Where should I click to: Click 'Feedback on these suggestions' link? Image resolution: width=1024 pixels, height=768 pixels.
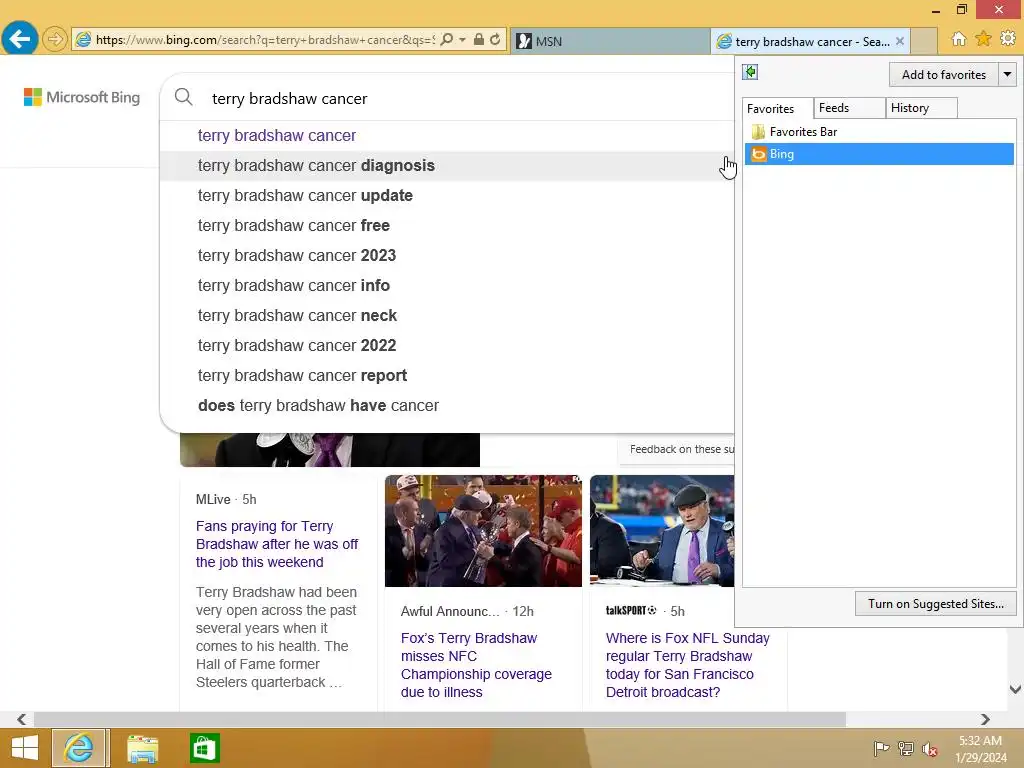point(681,449)
